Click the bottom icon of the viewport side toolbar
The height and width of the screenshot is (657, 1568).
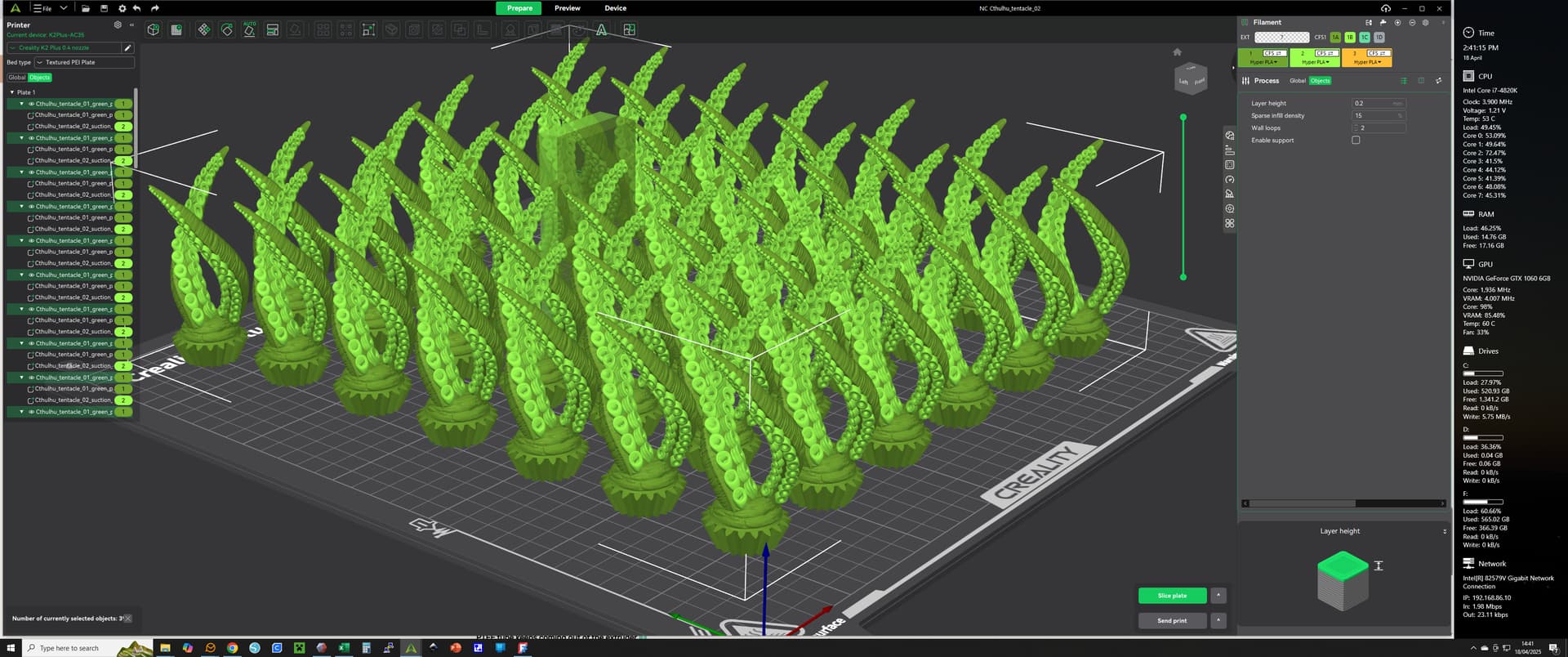point(1229,223)
